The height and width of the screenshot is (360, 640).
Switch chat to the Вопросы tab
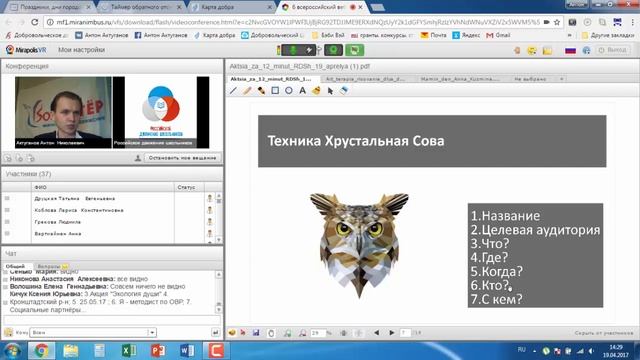[52, 266]
